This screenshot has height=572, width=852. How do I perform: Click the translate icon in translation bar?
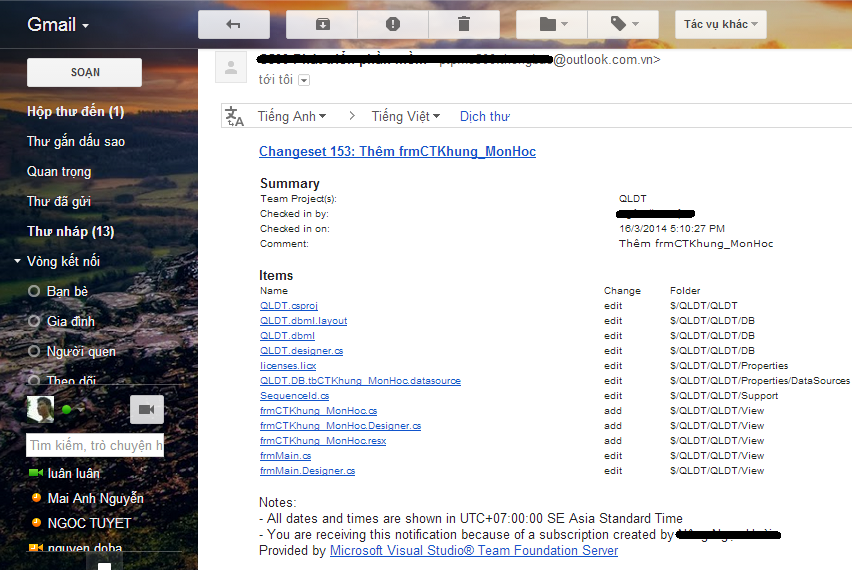click(x=235, y=116)
